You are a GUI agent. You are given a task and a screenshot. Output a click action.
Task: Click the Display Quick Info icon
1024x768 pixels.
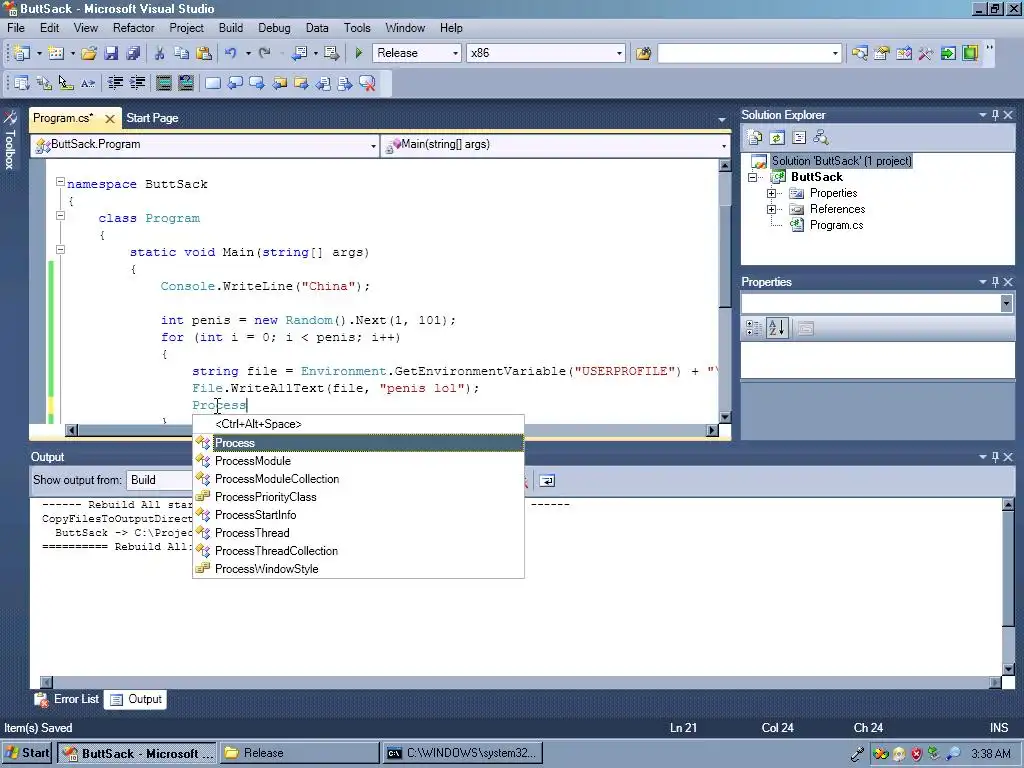(x=66, y=83)
